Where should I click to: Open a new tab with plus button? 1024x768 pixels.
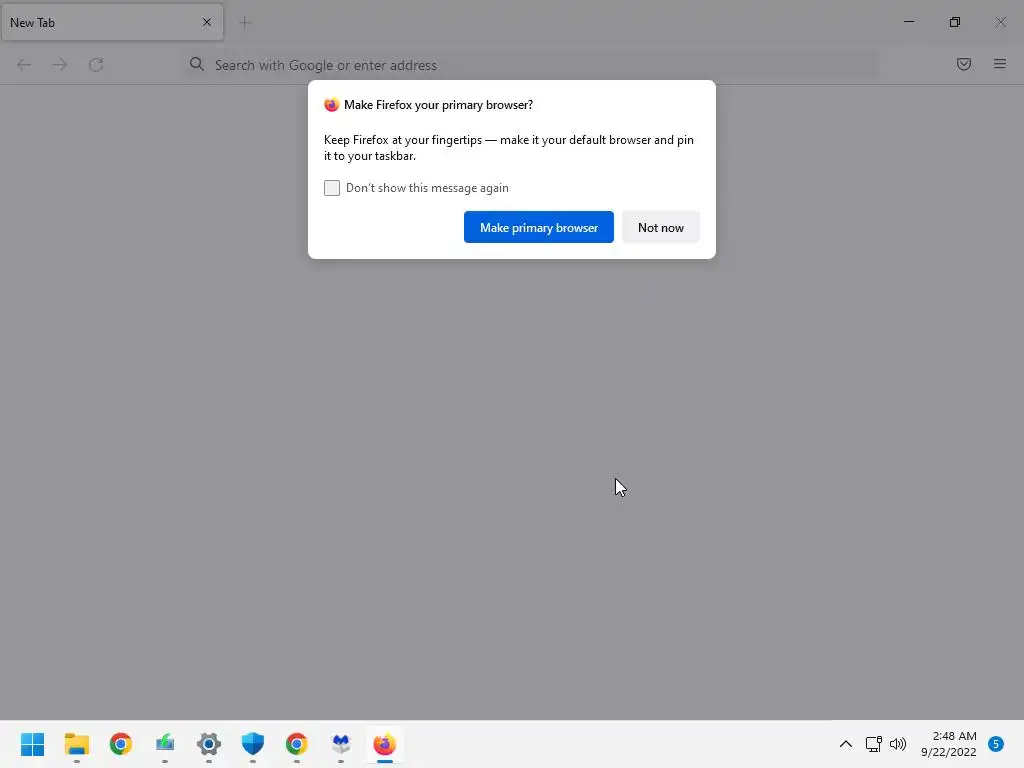(245, 23)
